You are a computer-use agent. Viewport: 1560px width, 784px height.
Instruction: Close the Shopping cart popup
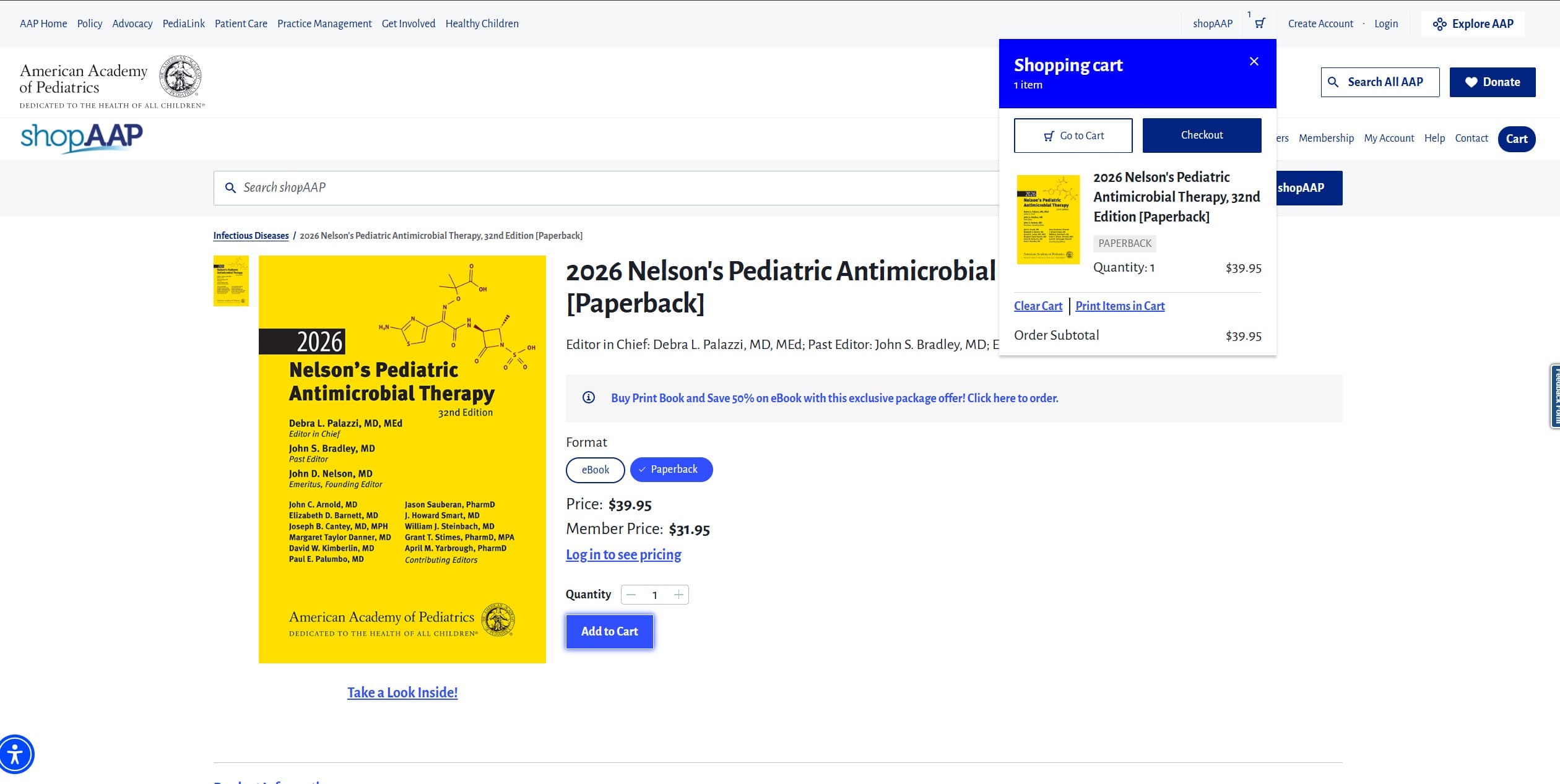[1254, 61]
